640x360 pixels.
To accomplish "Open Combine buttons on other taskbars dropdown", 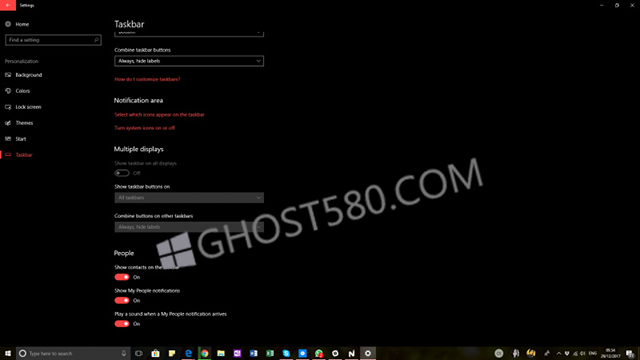I will coord(189,227).
